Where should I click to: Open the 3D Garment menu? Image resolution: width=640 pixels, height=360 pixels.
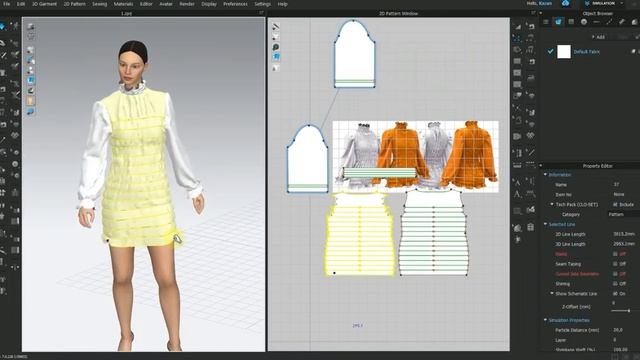[x=44, y=4]
